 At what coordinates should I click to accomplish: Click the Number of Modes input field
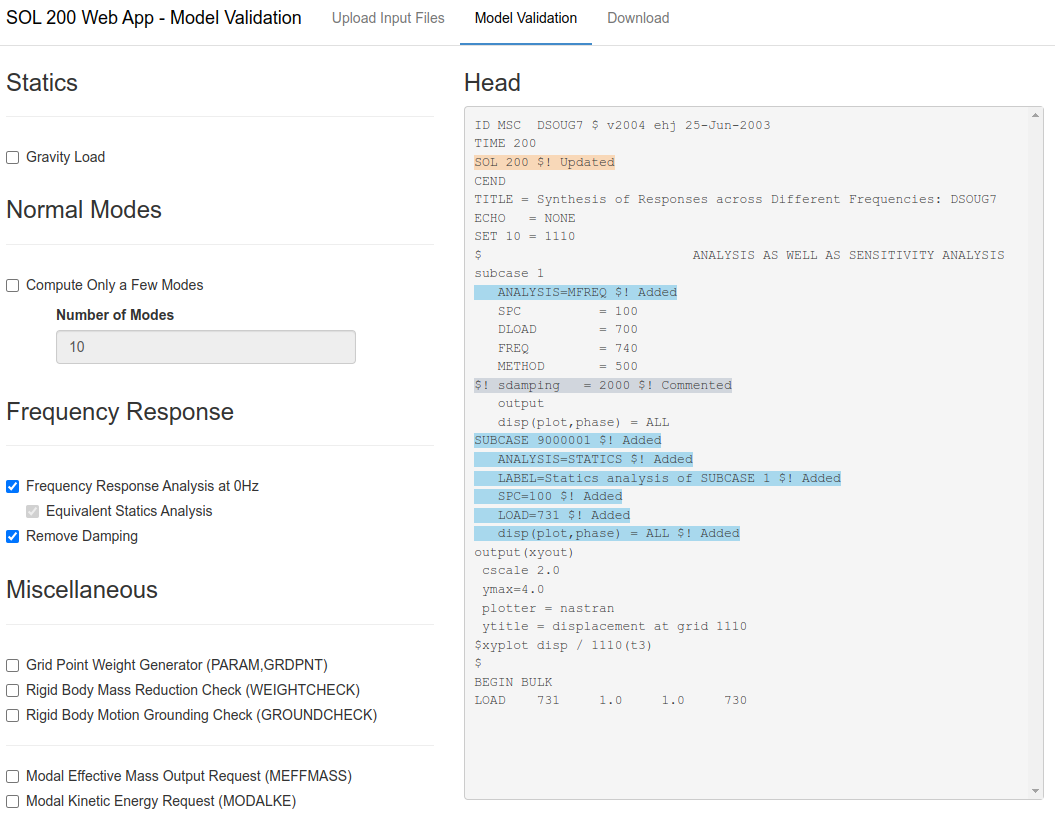click(x=206, y=347)
